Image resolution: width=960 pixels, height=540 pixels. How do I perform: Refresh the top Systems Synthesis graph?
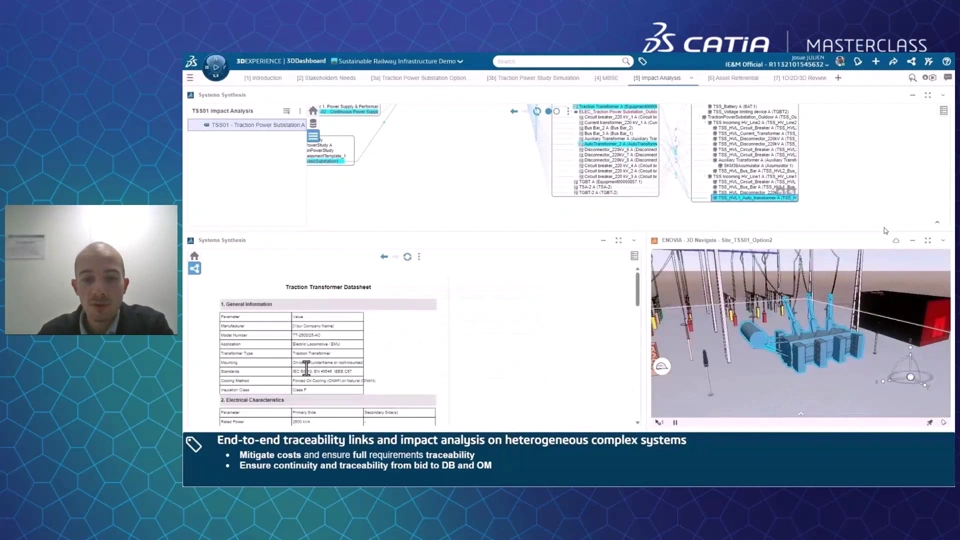[536, 111]
